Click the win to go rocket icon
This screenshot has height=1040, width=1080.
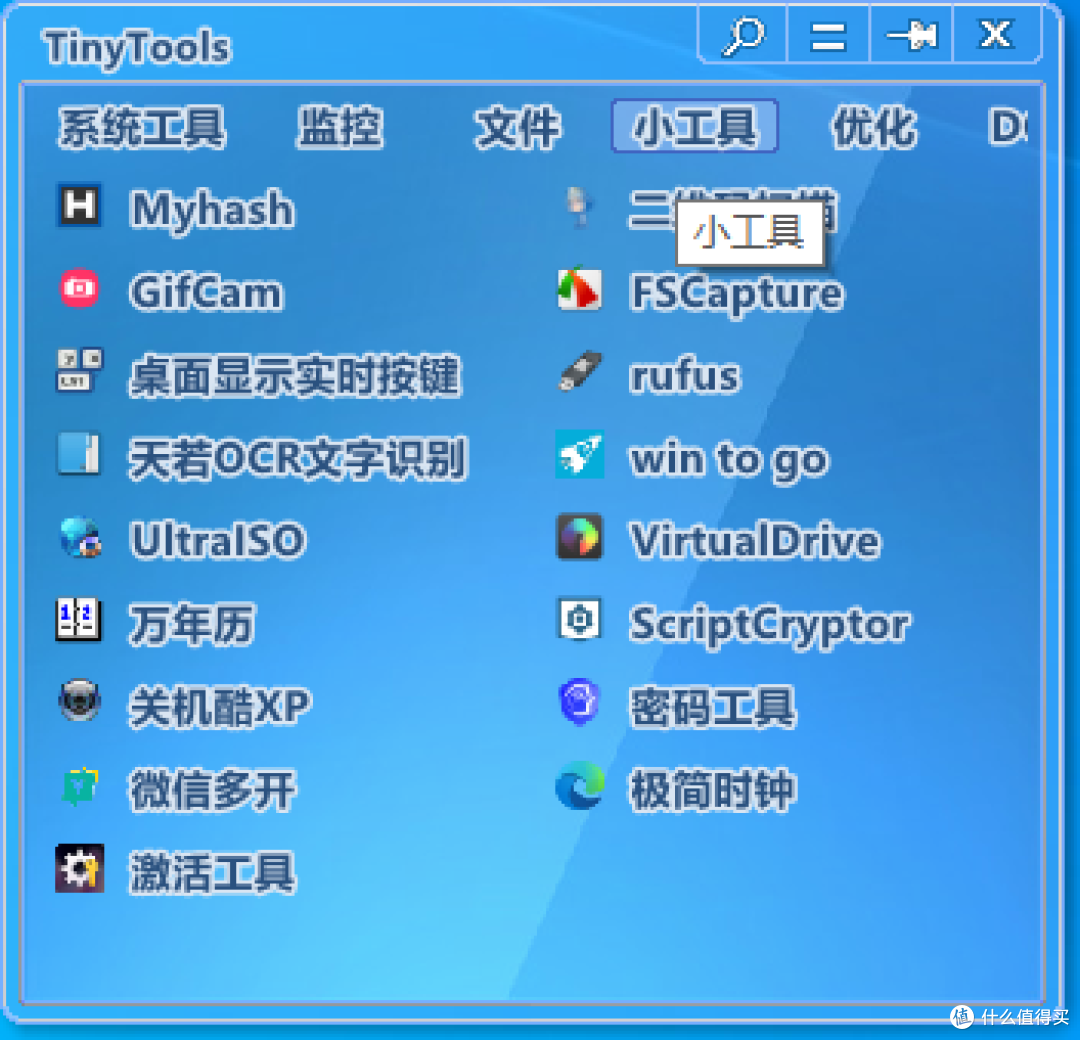click(x=579, y=454)
